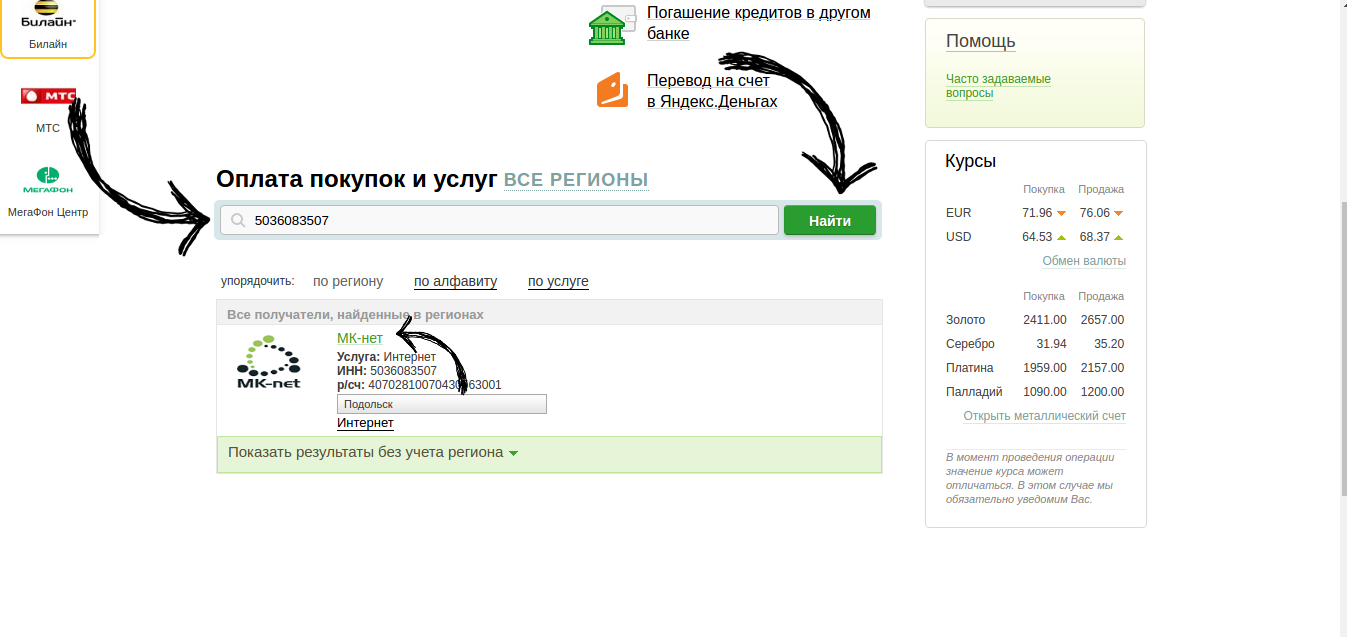The height and width of the screenshot is (637, 1347).
Task: Click the Билайн label text
Action: coord(48,44)
